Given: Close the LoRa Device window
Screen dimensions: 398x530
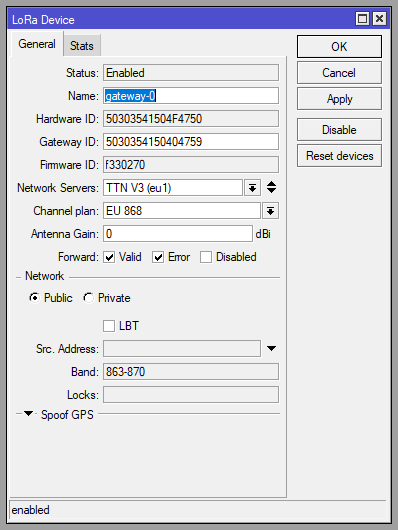Looking at the screenshot, I should click(x=379, y=19).
